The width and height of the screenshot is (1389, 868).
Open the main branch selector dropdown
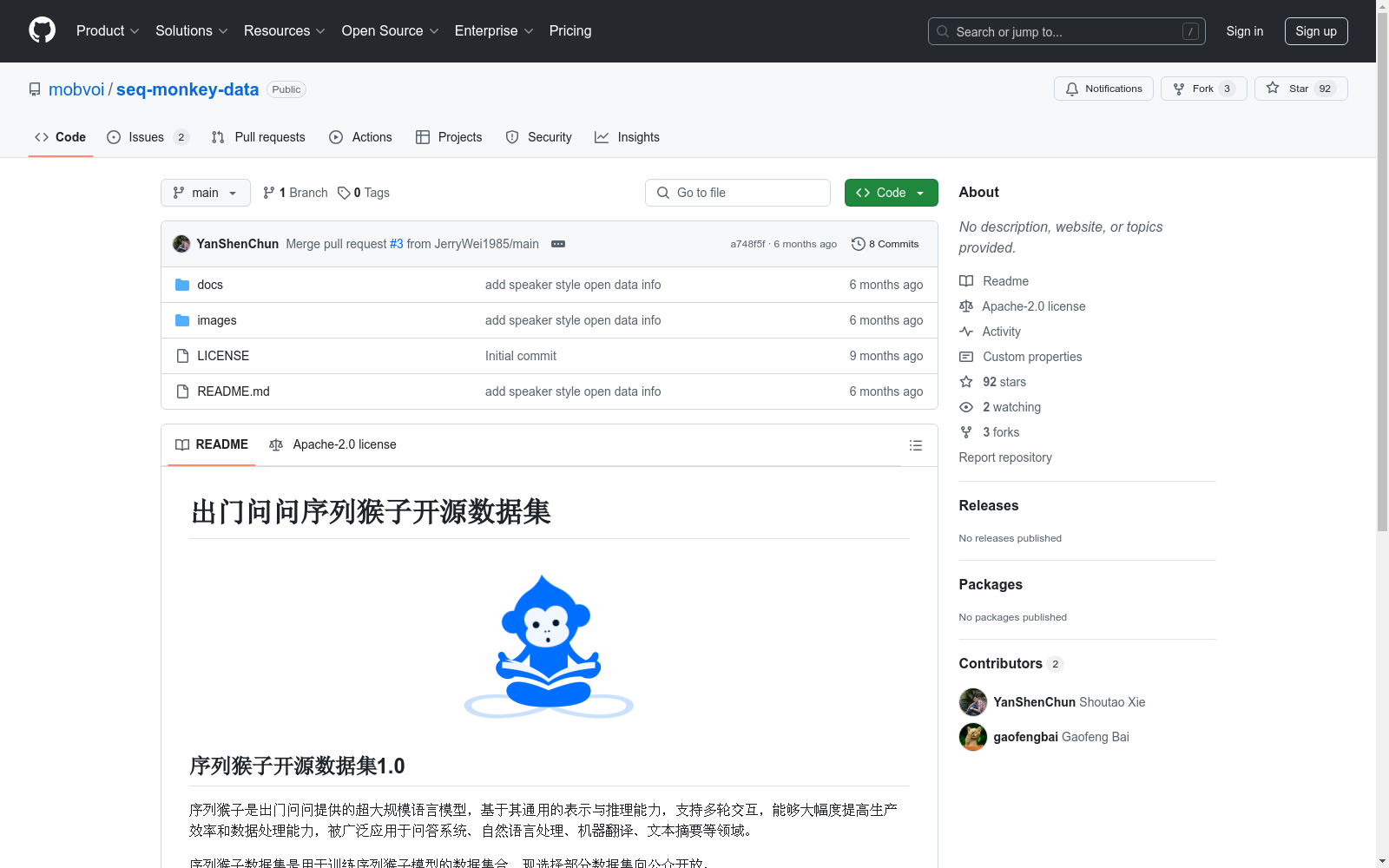206,193
